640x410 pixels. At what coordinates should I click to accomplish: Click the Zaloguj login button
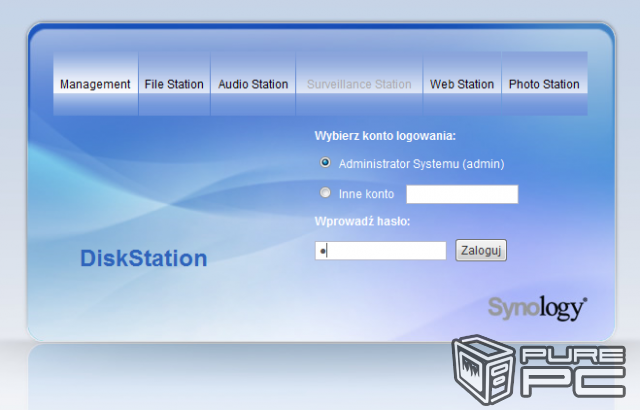[x=481, y=250]
